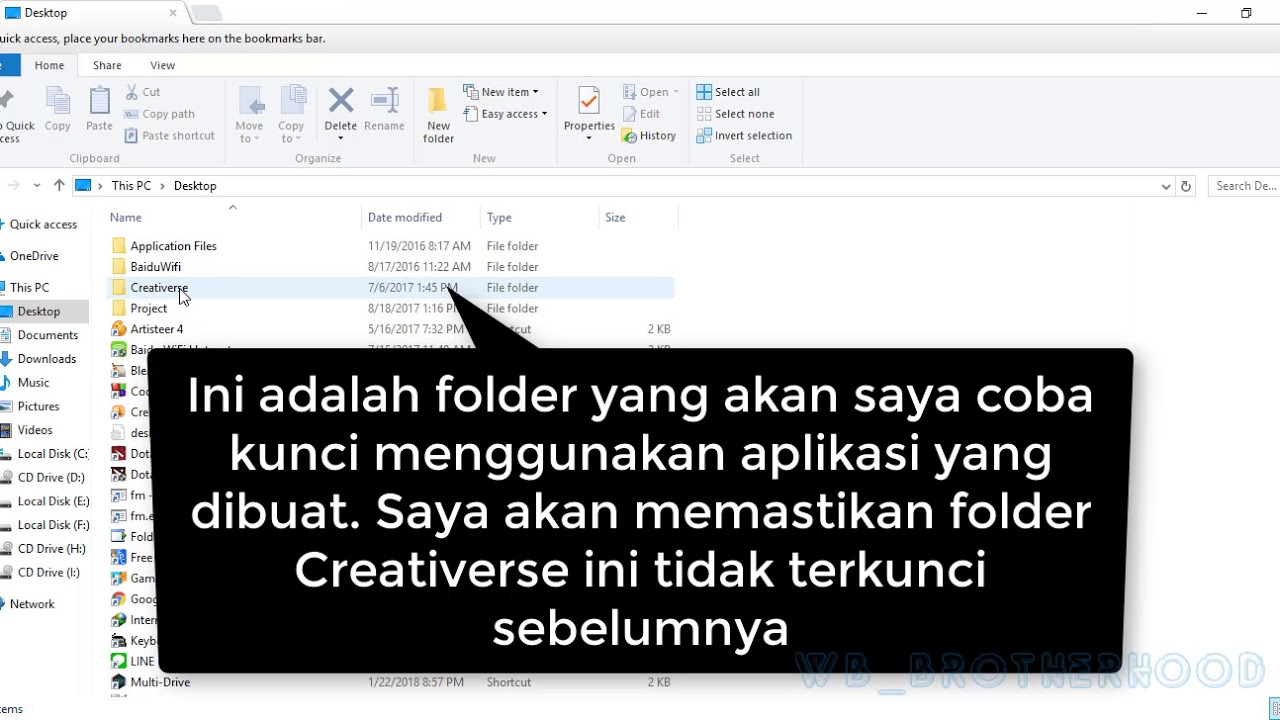Image resolution: width=1280 pixels, height=720 pixels.
Task: Click Paste shortcut in ribbon
Action: (x=169, y=136)
